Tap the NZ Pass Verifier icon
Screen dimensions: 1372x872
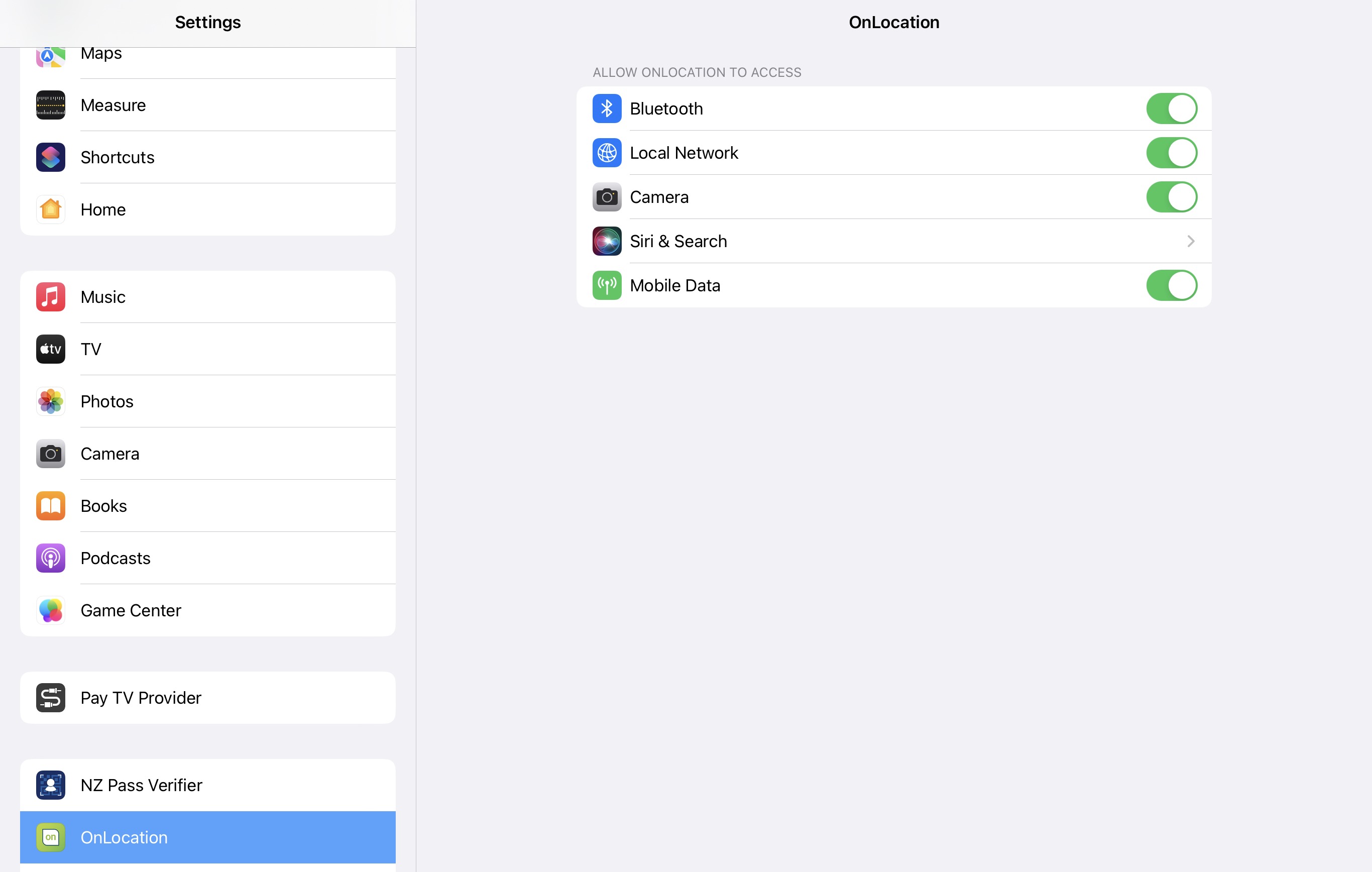click(51, 786)
